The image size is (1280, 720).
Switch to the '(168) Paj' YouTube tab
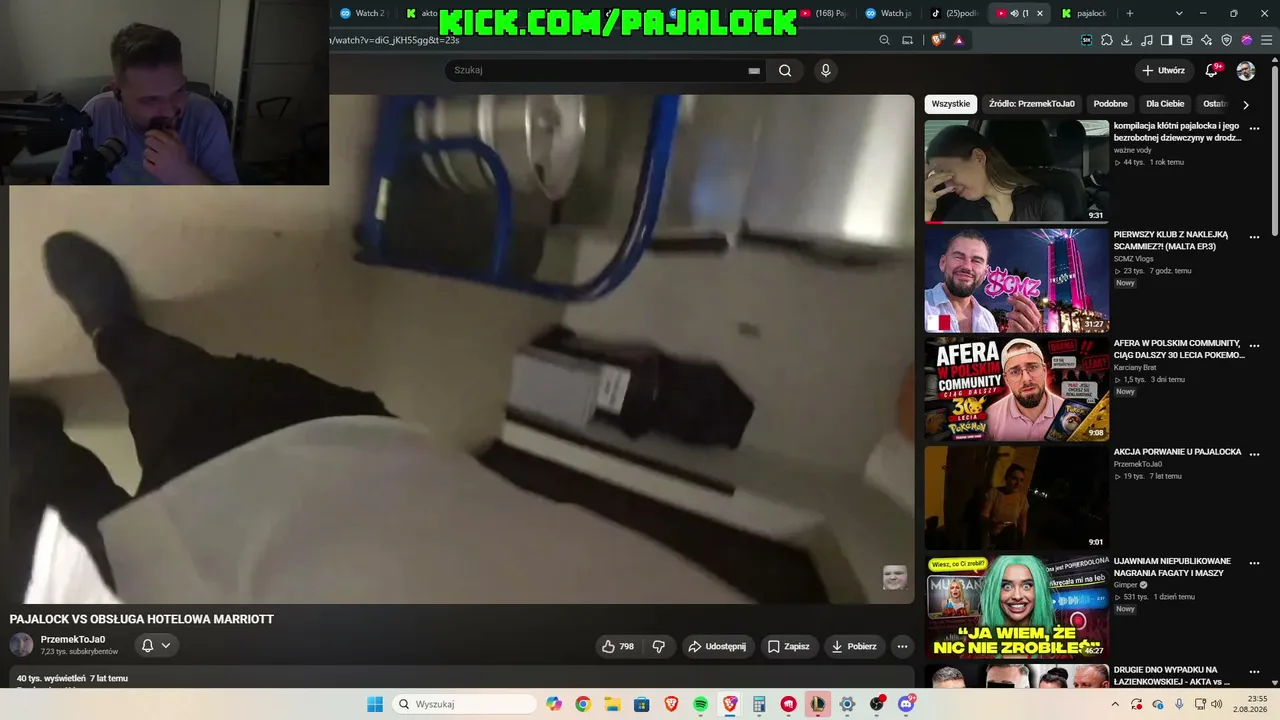pos(825,13)
